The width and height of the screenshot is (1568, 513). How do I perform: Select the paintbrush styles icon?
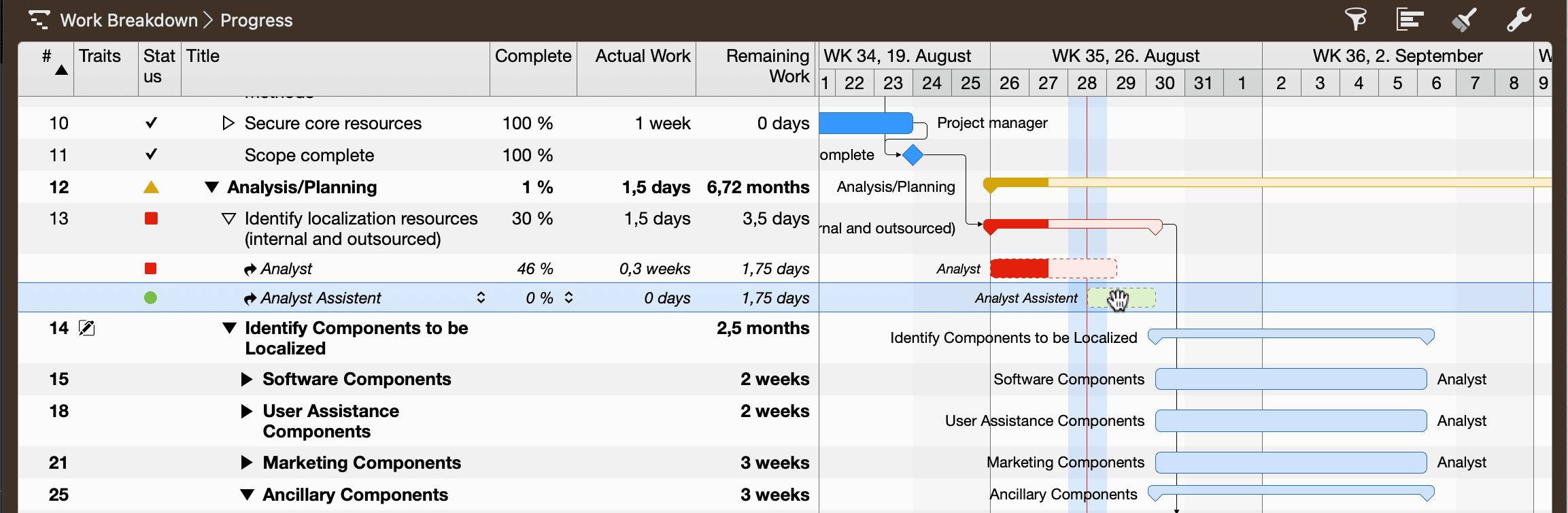[1464, 20]
